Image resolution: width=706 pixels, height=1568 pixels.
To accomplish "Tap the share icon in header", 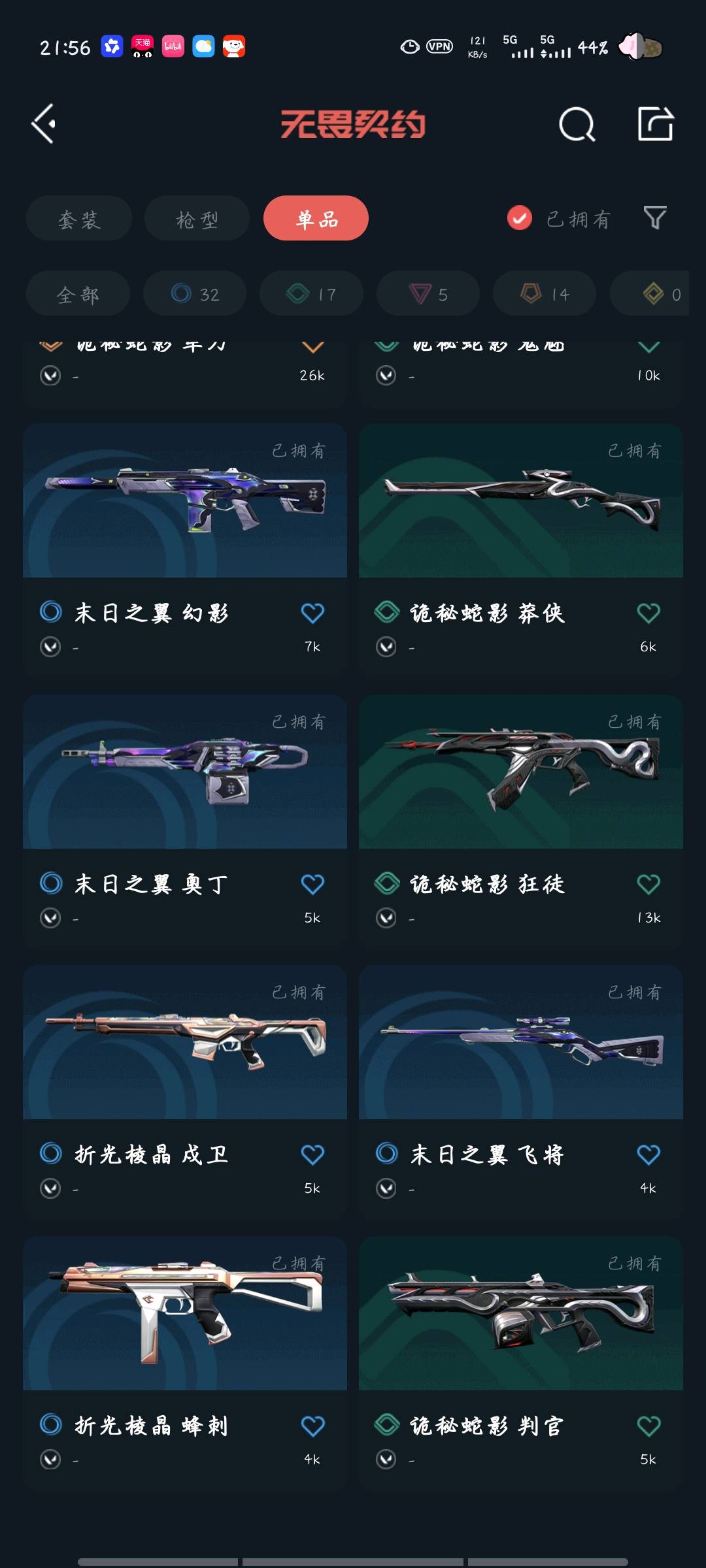I will click(x=656, y=123).
